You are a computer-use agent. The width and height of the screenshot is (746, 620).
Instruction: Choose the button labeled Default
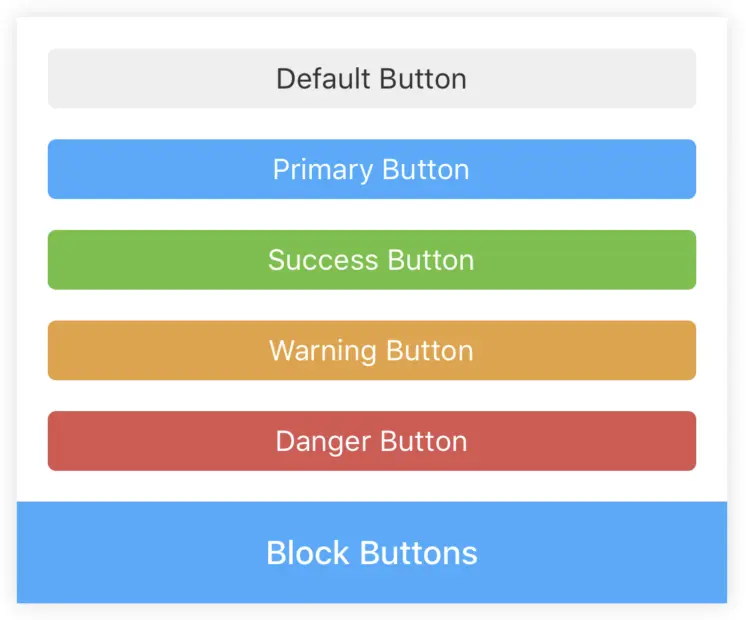(371, 78)
